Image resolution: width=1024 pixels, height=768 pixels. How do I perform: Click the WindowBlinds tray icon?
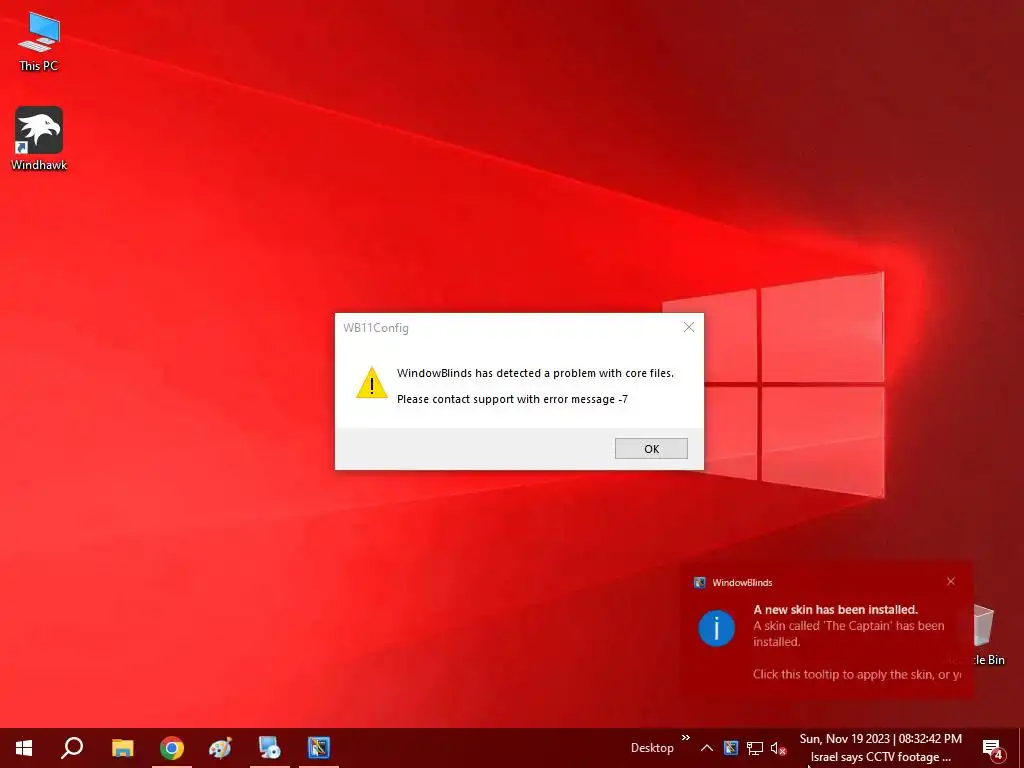pyautogui.click(x=731, y=748)
